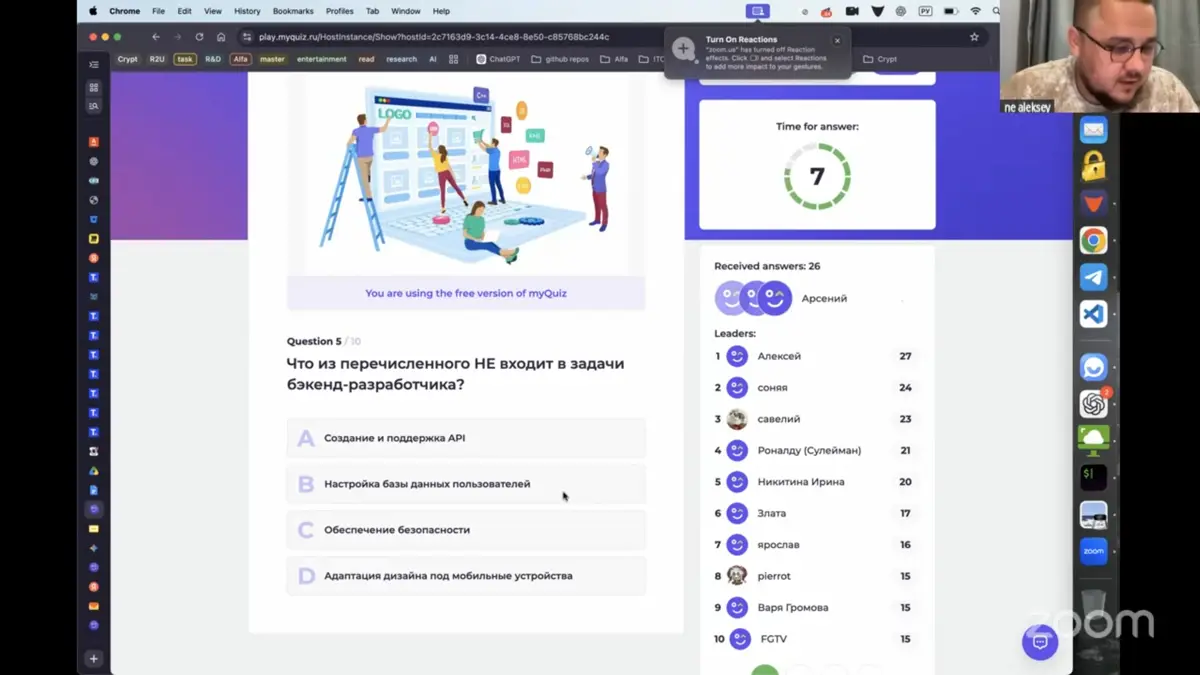Click the Арсений recent answer name
This screenshot has width=1200, height=675.
tap(824, 298)
